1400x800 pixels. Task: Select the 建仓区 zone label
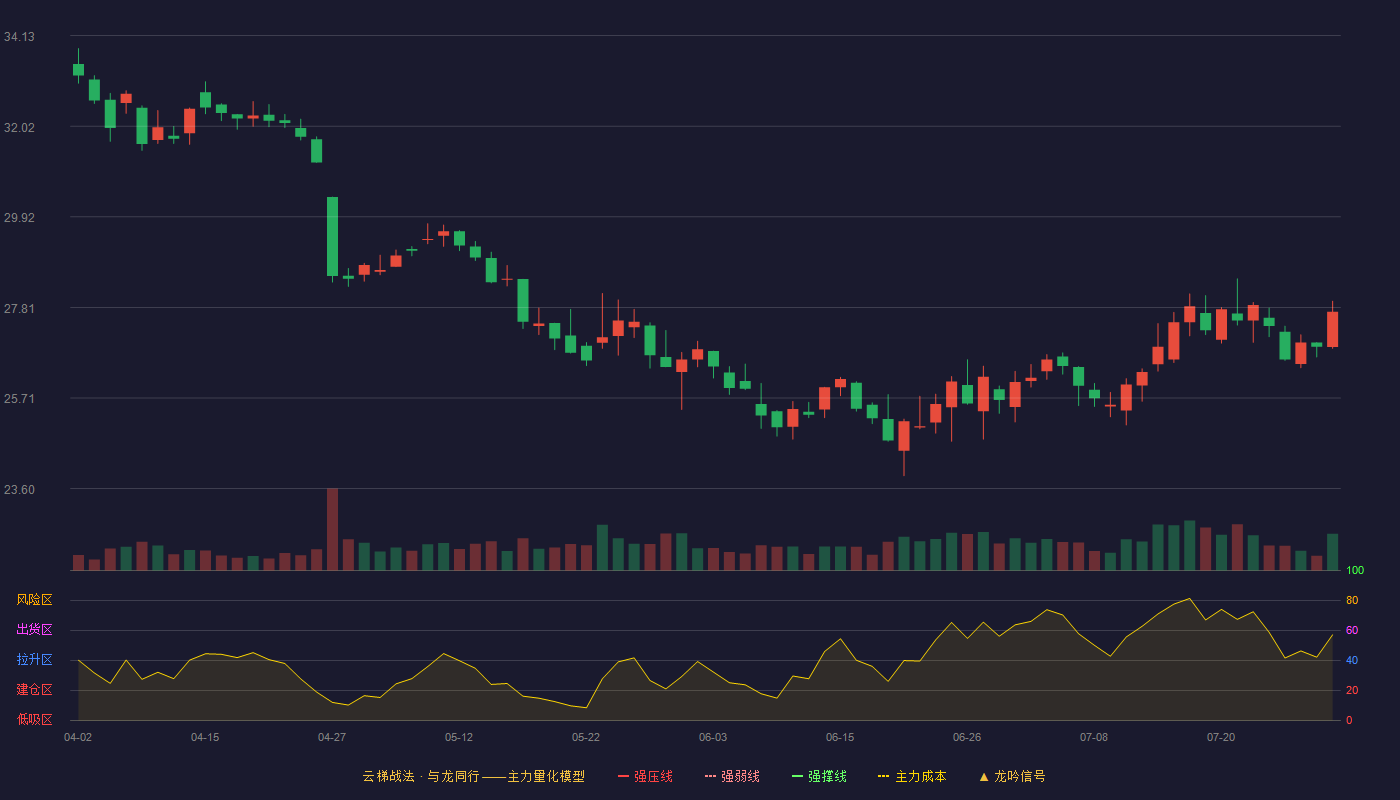[x=34, y=690]
